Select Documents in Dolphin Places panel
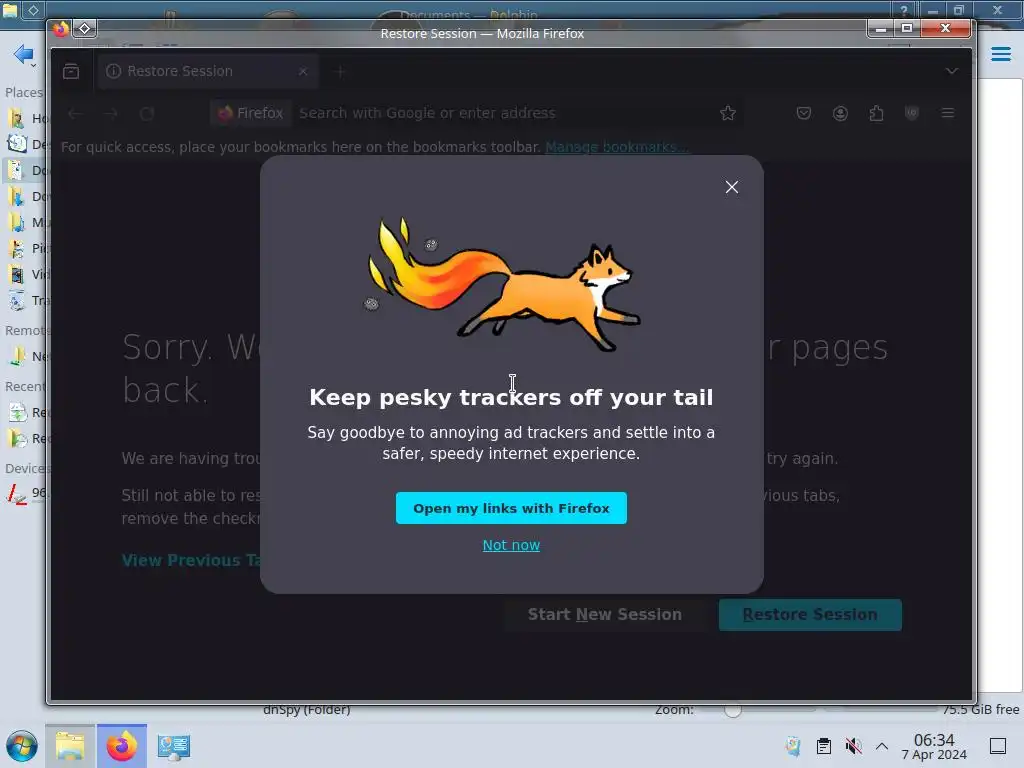The width and height of the screenshot is (1024, 768). pyautogui.click(x=25, y=170)
